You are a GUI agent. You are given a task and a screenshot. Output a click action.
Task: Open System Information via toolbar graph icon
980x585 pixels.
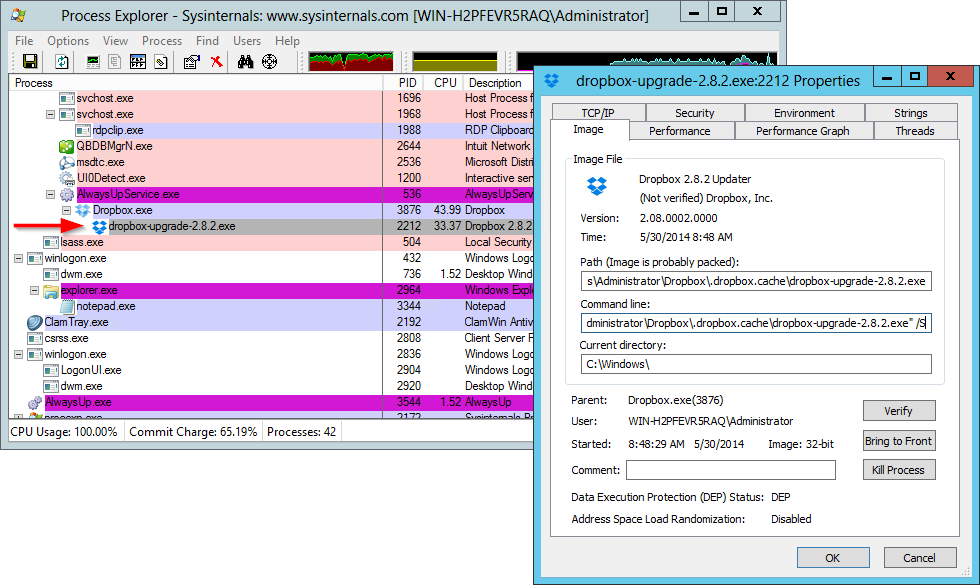pos(92,61)
